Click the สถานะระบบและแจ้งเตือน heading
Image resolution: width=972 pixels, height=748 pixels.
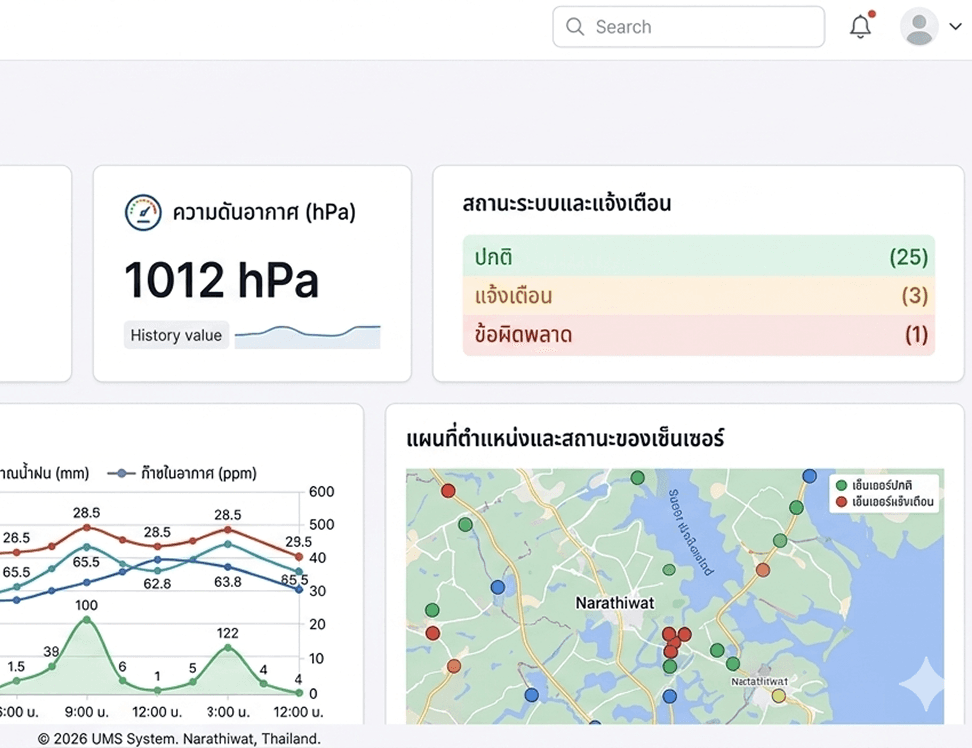pos(567,203)
